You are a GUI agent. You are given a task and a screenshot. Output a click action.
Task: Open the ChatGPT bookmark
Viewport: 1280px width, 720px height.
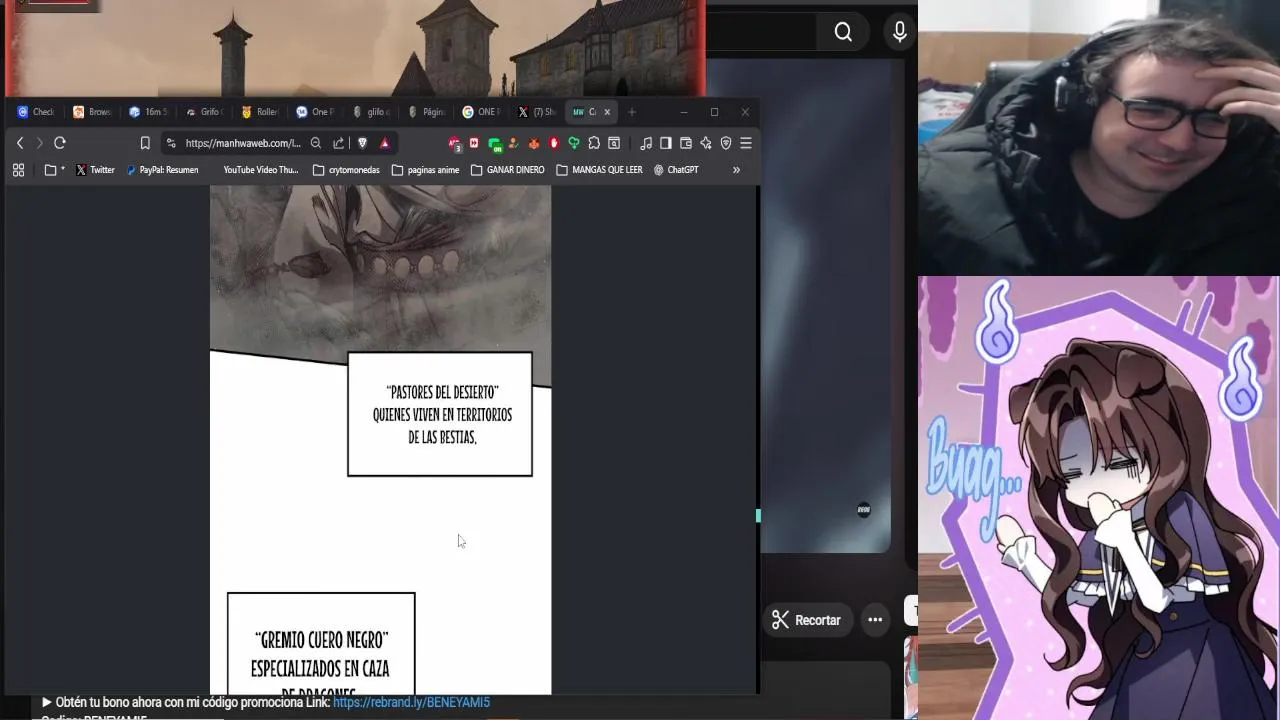coord(676,170)
